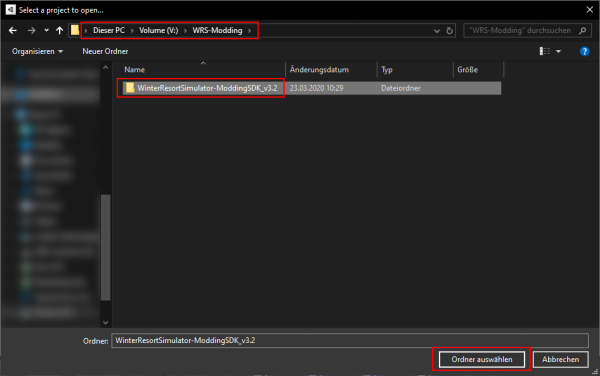Change the view layout icon
The height and width of the screenshot is (376, 600).
[545, 51]
